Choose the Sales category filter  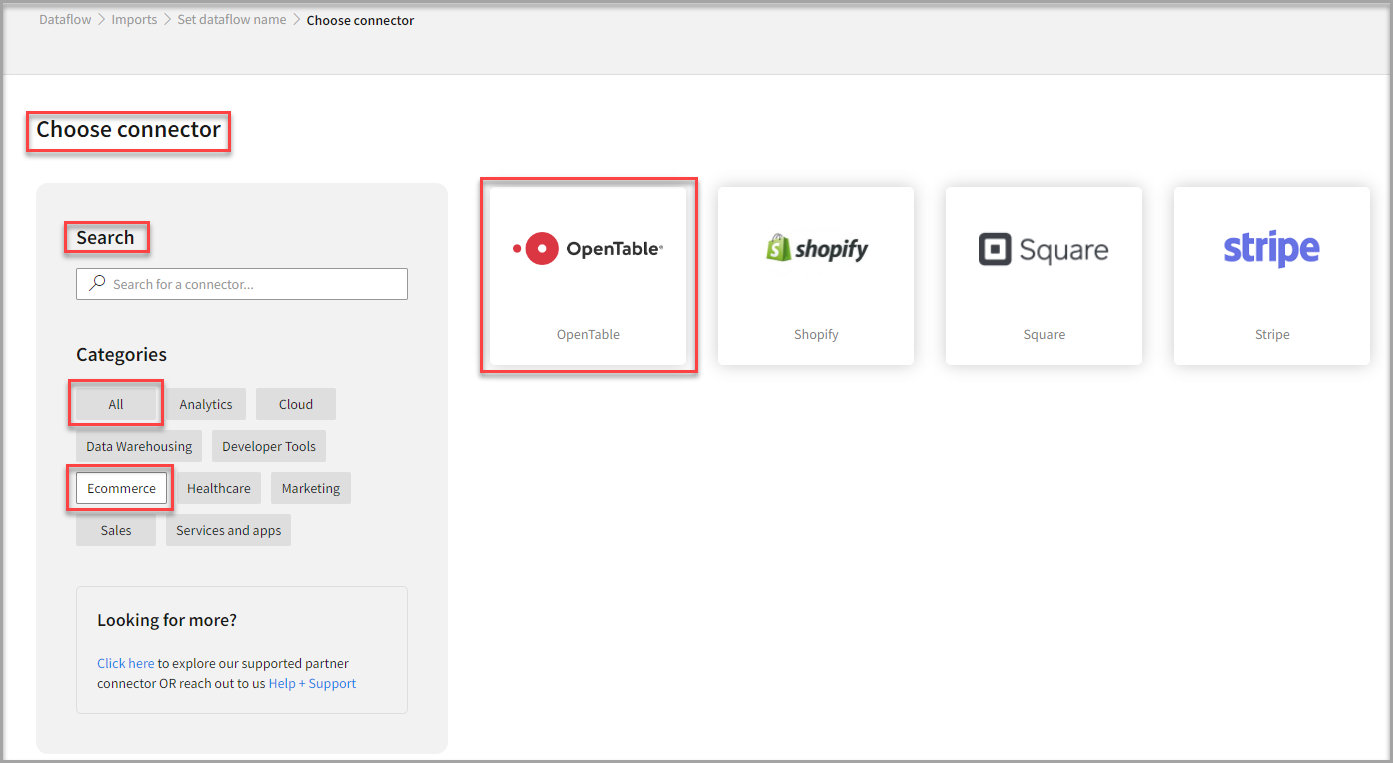(116, 530)
